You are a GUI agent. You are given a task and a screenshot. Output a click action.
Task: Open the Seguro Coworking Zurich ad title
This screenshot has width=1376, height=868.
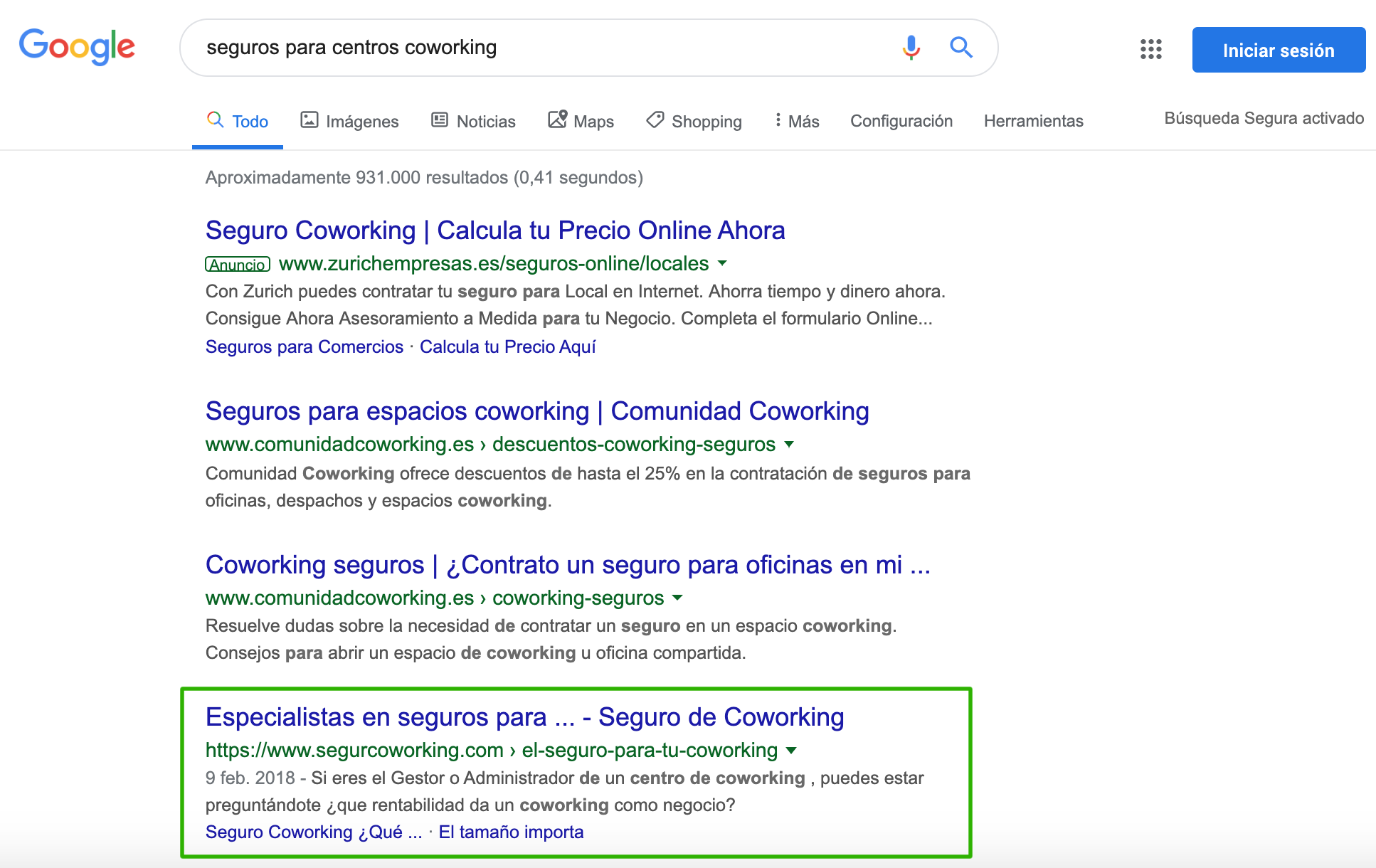pos(495,231)
